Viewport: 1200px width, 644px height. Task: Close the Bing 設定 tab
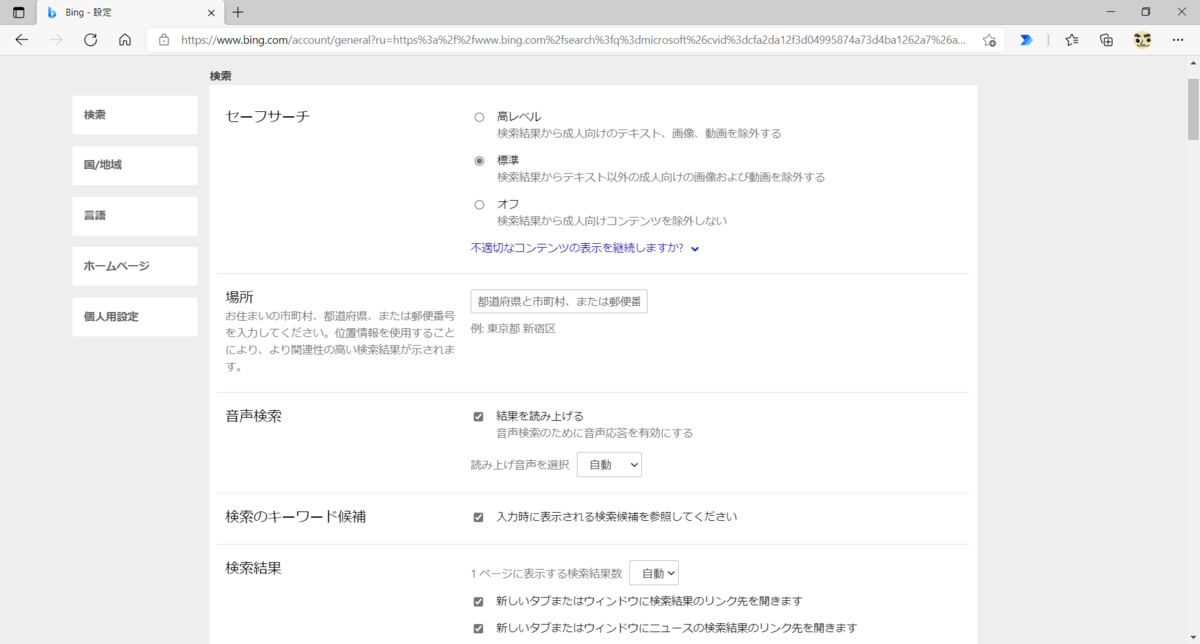211,12
